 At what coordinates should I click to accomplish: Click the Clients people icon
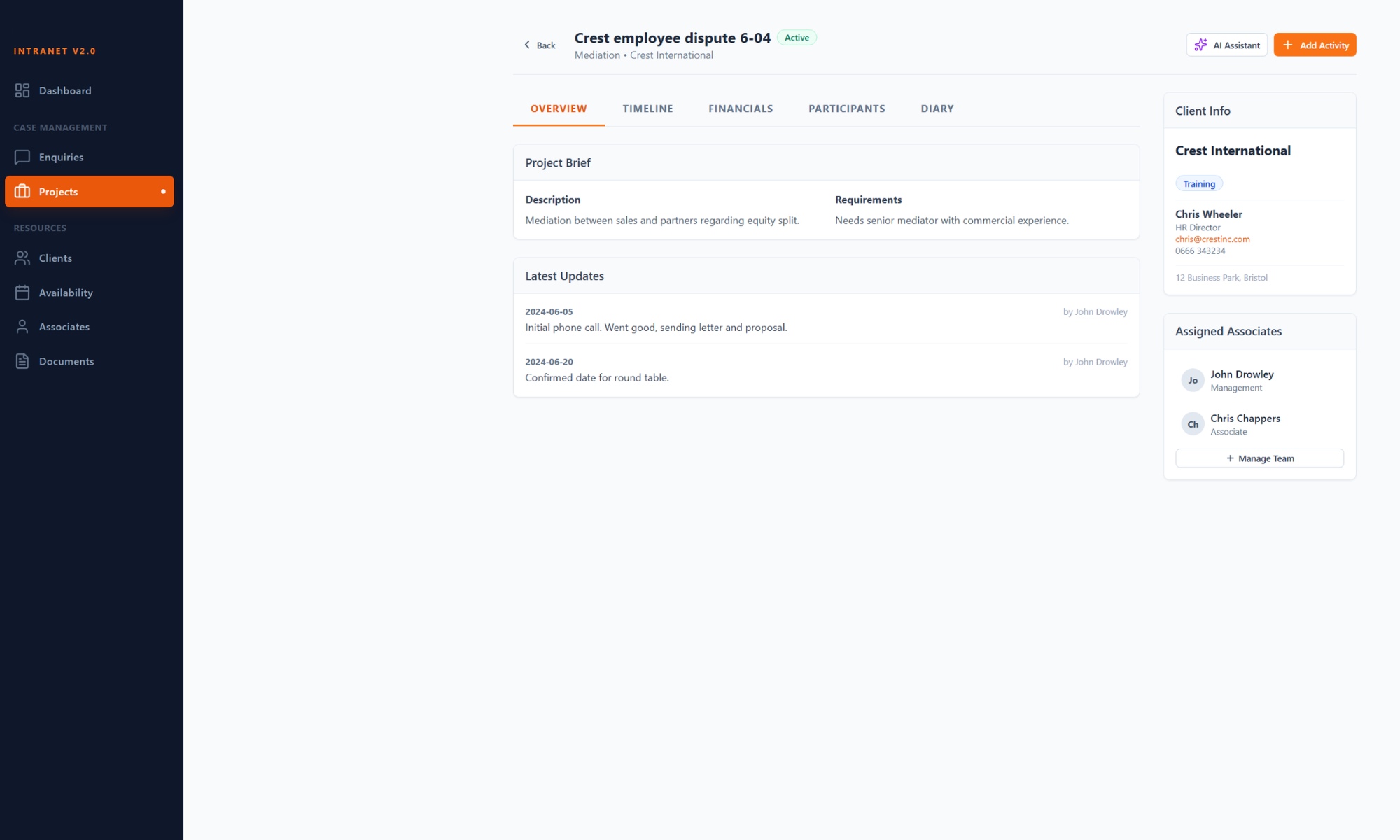tap(22, 258)
